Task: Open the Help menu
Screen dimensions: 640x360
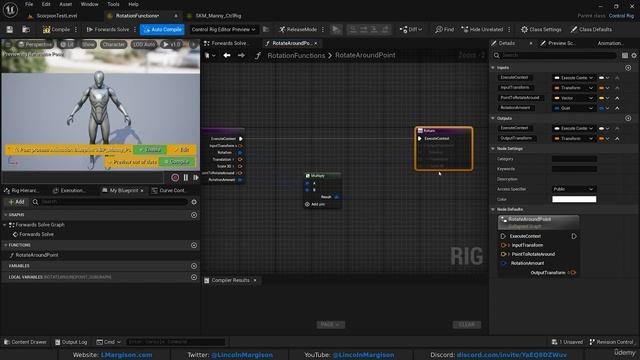Action: click(133, 4)
